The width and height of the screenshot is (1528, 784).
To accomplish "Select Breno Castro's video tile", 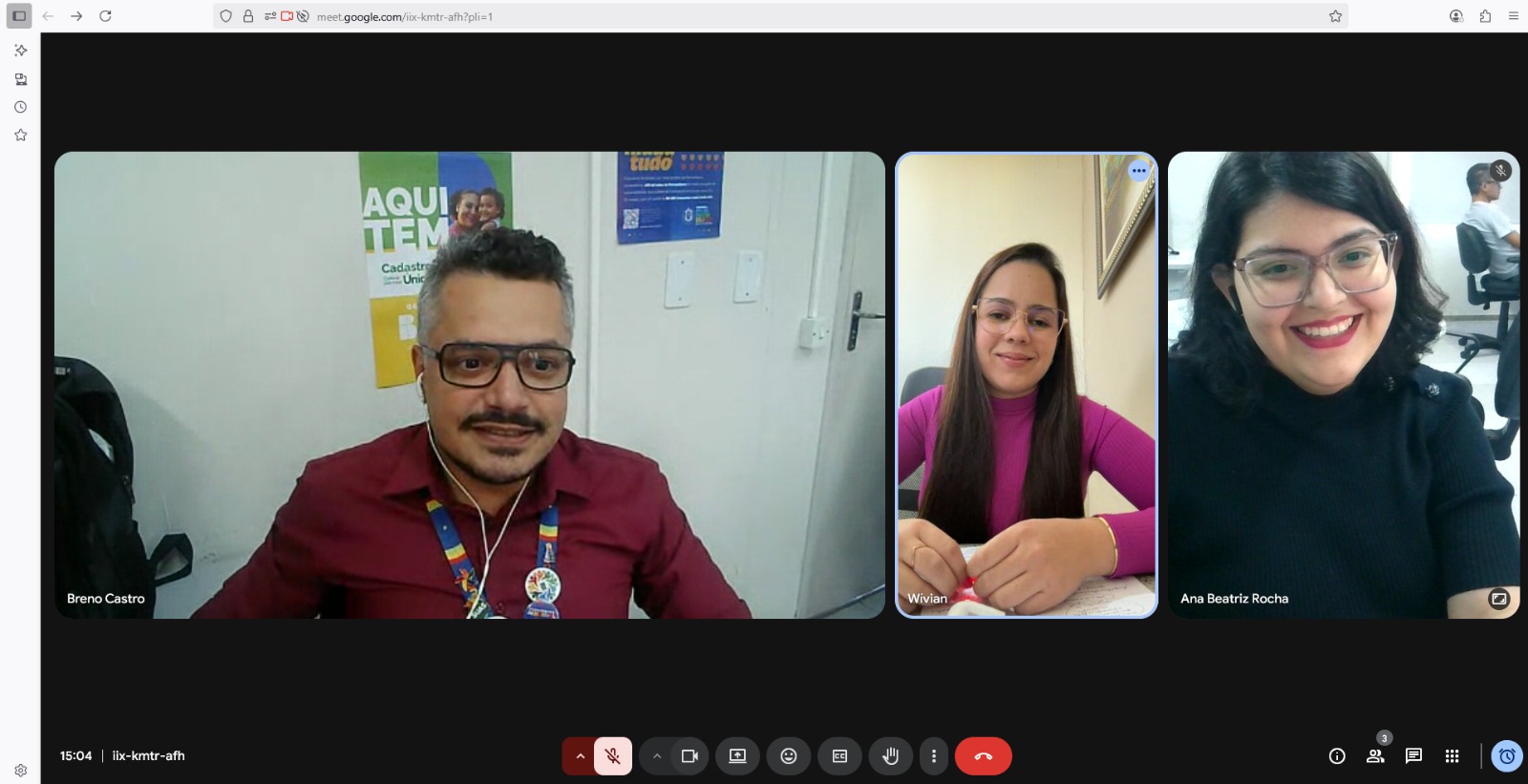I will [x=469, y=385].
